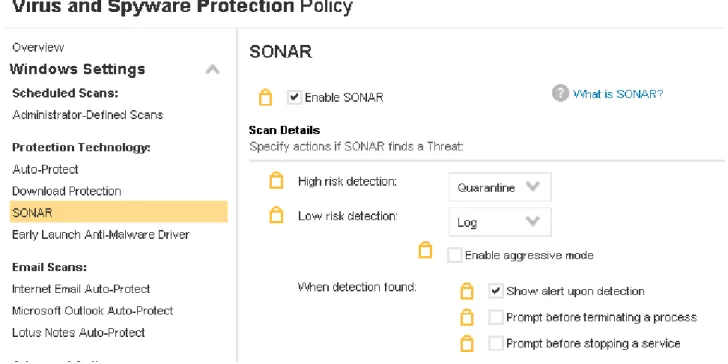The image size is (728, 364).
Task: Open the What is SONAR? link
Action: click(618, 94)
